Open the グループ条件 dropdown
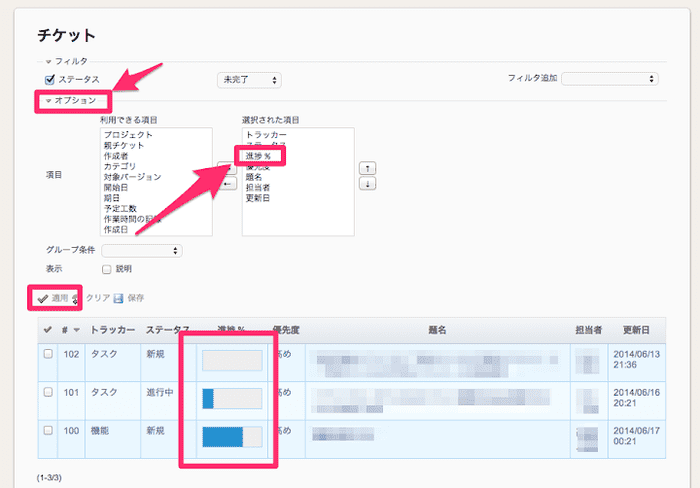 [142, 251]
